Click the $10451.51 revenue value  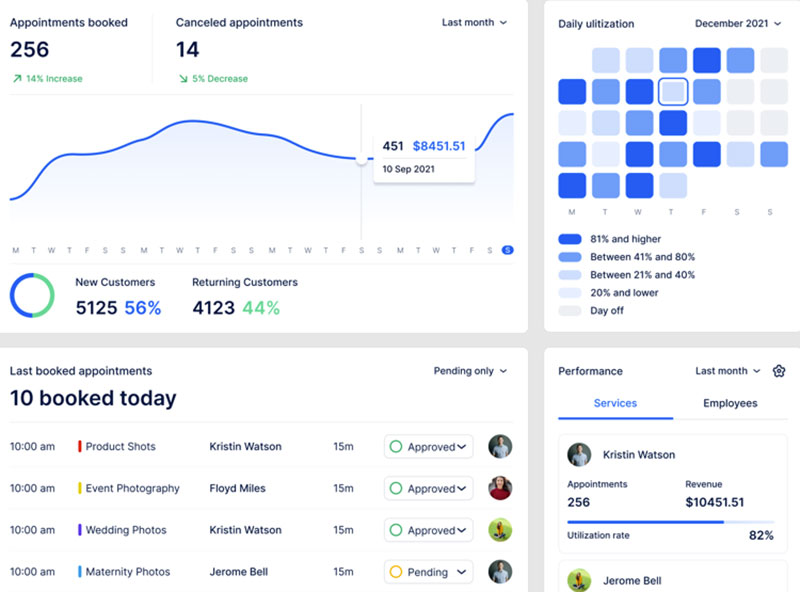click(714, 502)
